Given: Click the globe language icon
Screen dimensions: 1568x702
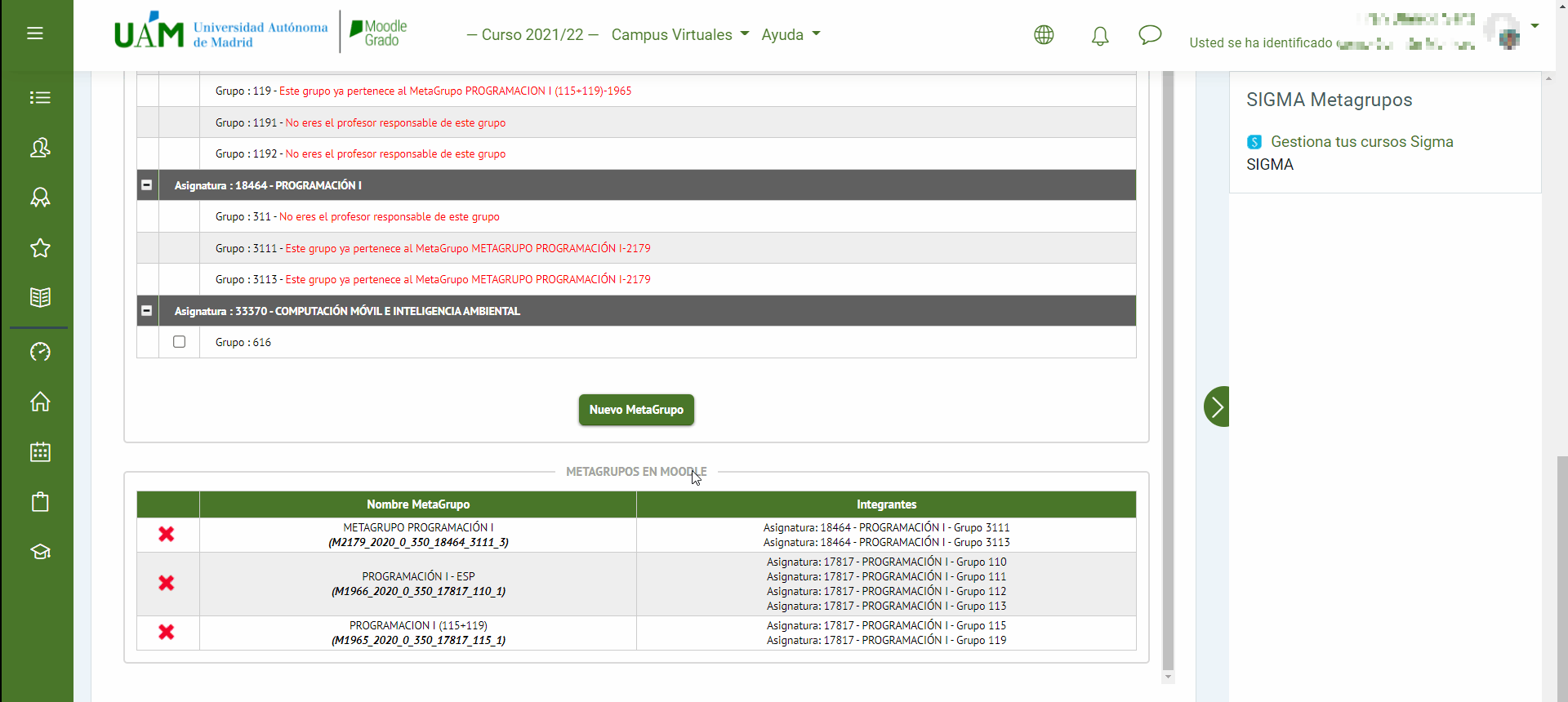Looking at the screenshot, I should coord(1044,35).
